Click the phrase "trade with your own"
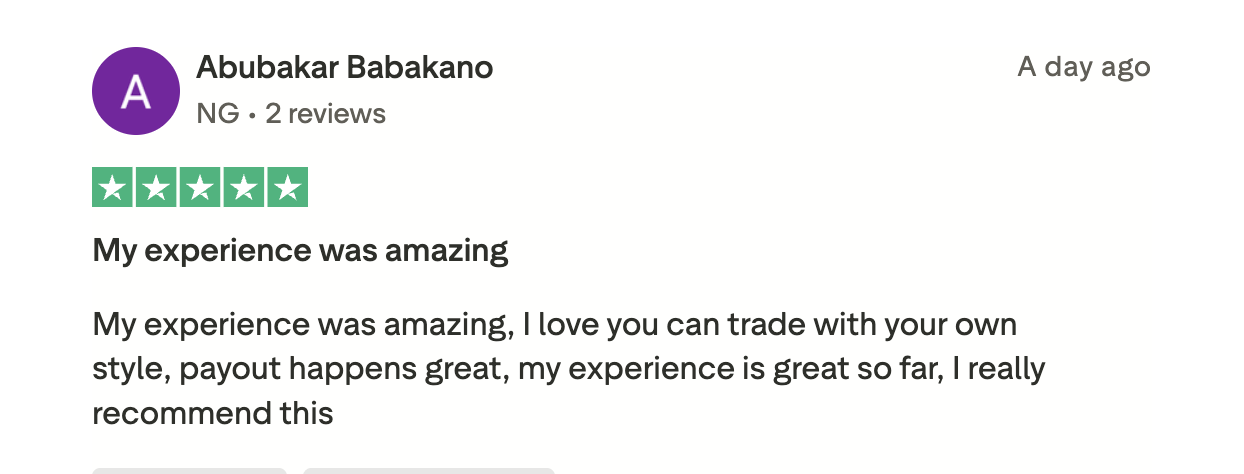The width and height of the screenshot is (1244, 474). pos(877,325)
